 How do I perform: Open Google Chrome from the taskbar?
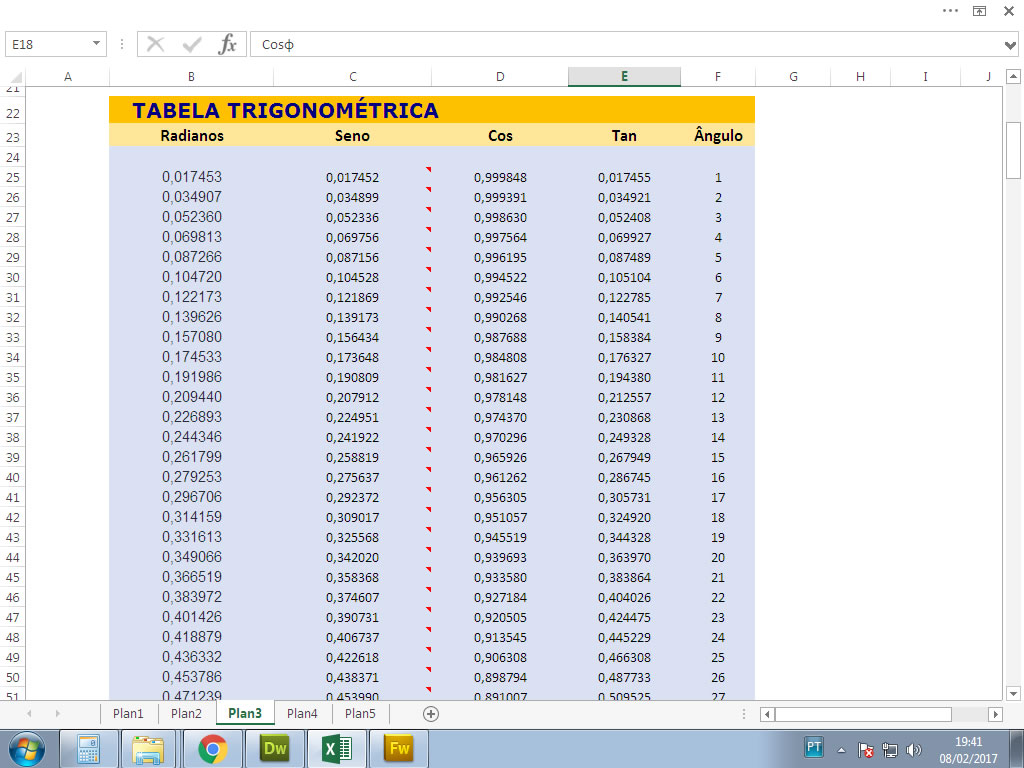point(212,749)
